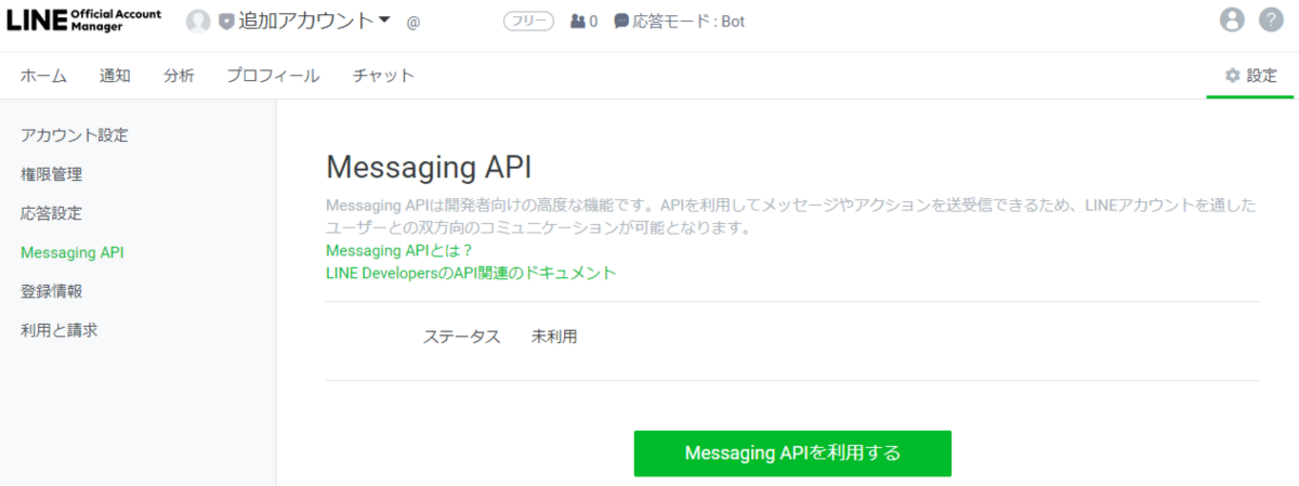The image size is (1299, 486).
Task: Open the Messaging APIとは？ link
Action: pyautogui.click(x=399, y=250)
